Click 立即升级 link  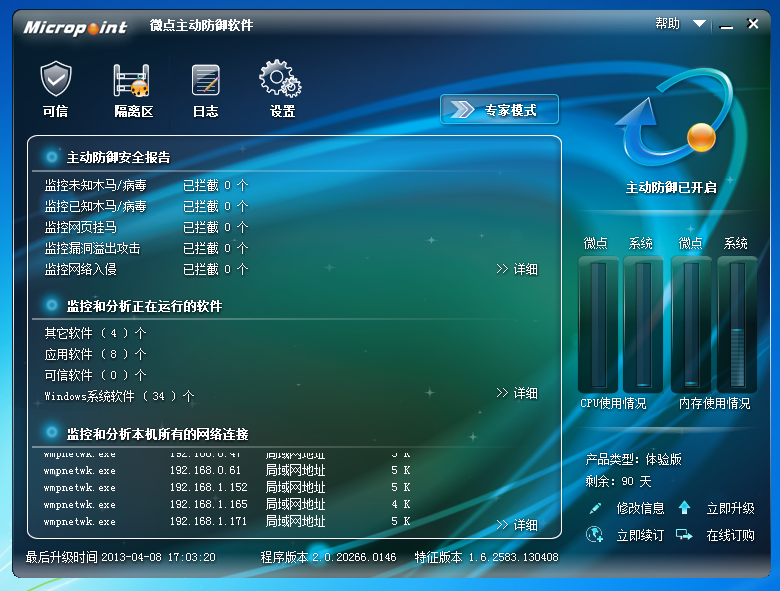click(x=730, y=508)
